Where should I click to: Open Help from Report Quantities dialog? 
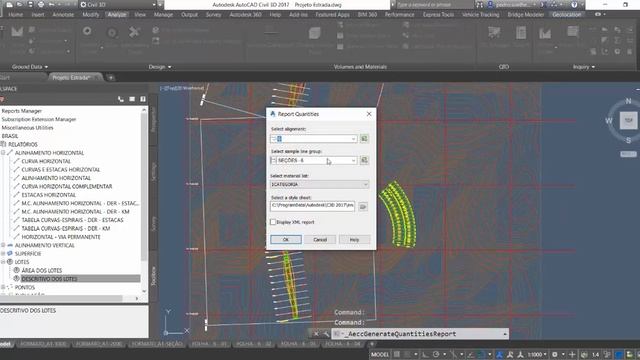[354, 240]
